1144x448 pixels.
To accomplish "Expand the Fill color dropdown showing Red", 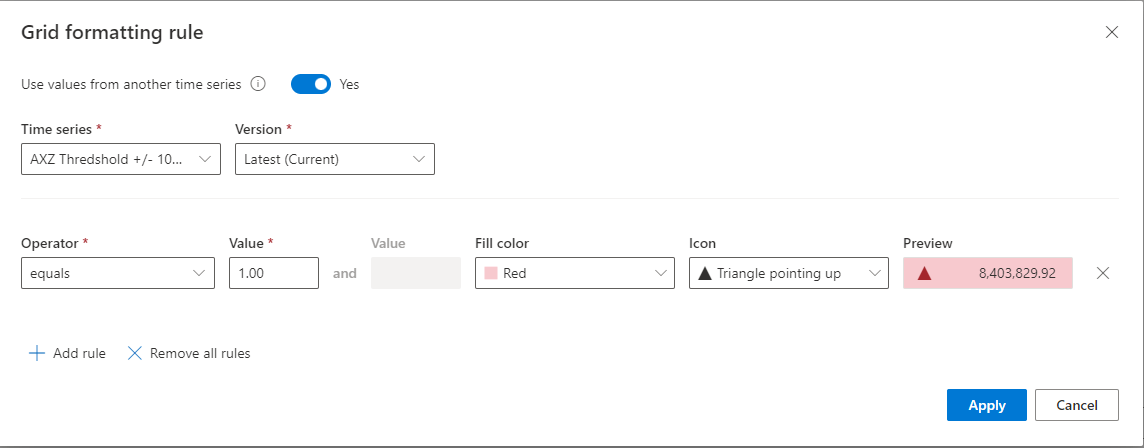I will [x=574, y=273].
